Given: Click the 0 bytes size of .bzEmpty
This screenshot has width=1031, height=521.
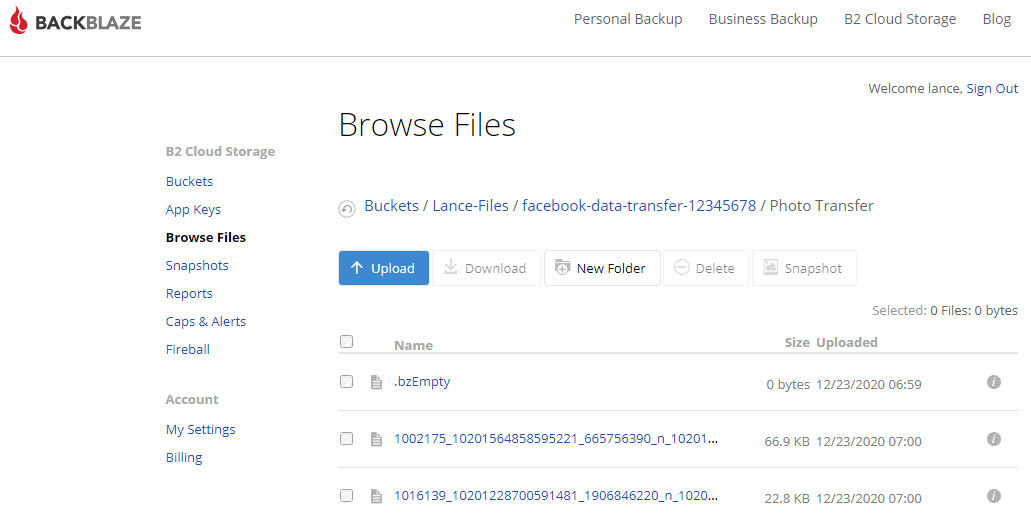Looking at the screenshot, I should (x=788, y=384).
